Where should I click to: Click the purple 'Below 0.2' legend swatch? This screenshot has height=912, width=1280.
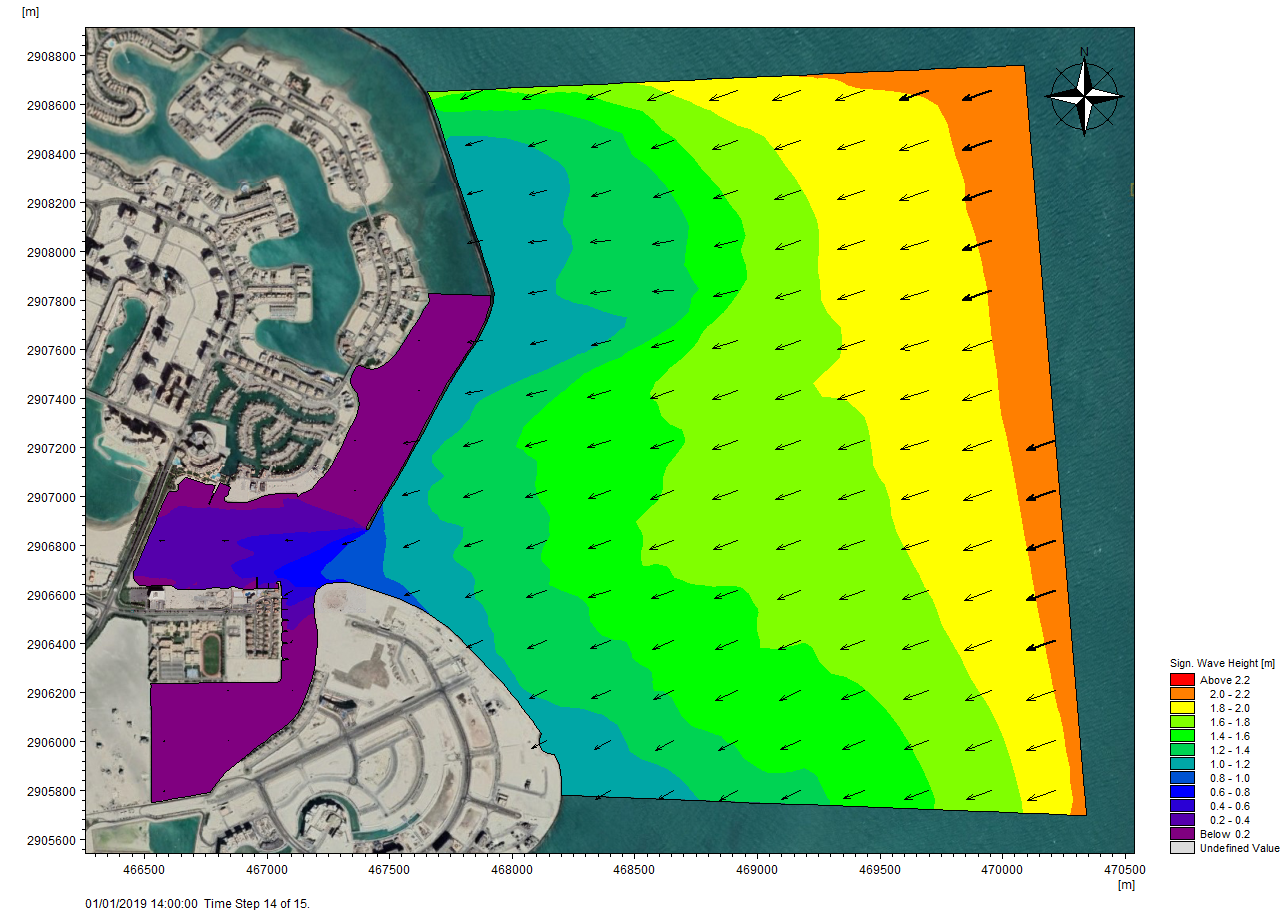click(x=1182, y=834)
